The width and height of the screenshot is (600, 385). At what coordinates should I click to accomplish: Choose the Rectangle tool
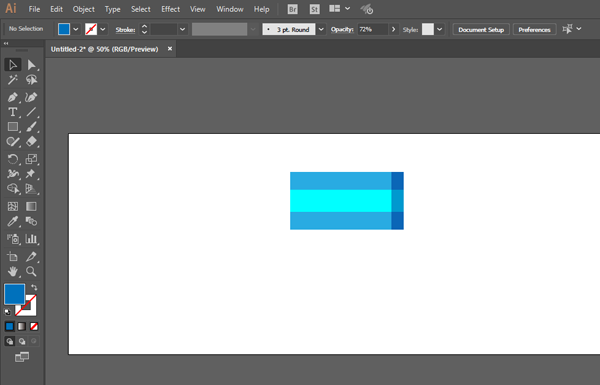[x=12, y=127]
